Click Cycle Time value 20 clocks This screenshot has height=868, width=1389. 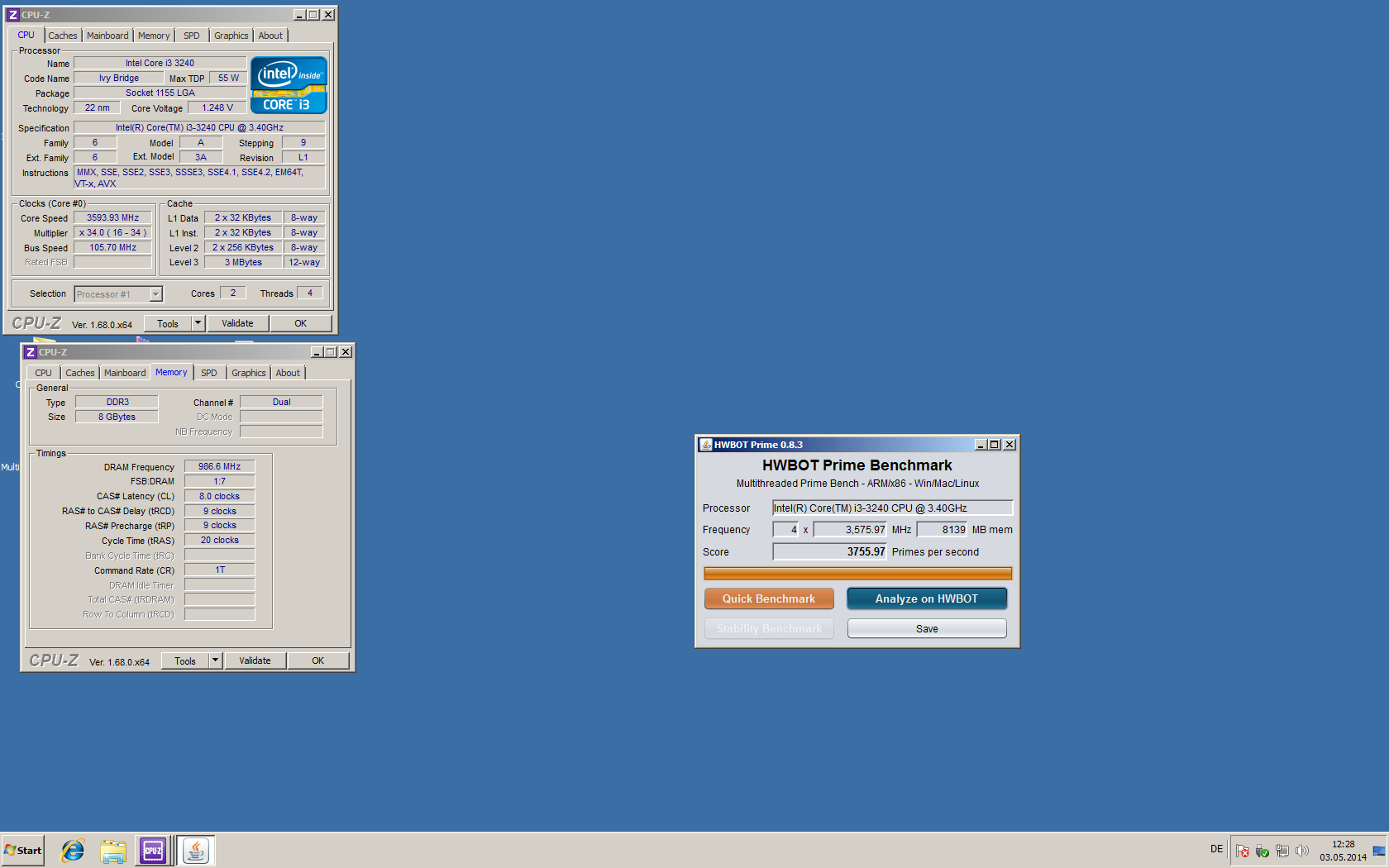pos(220,541)
